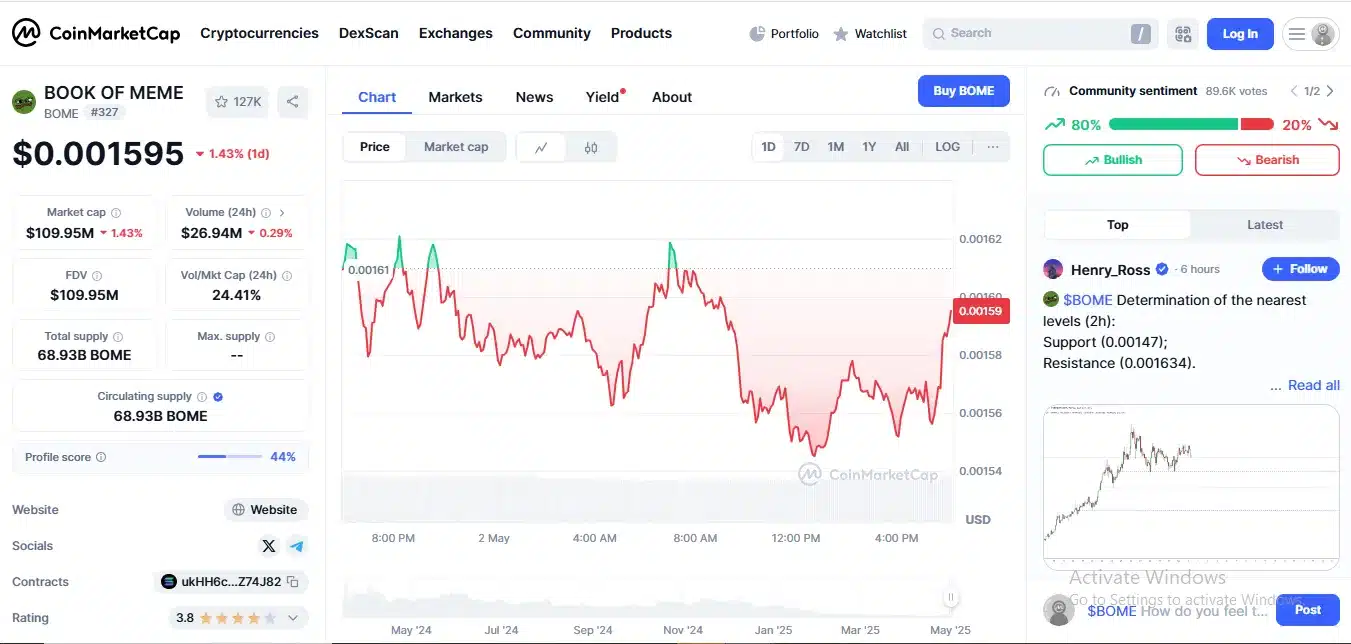1351x644 pixels.
Task: Open the Exchanges nav menu
Action: 456,33
